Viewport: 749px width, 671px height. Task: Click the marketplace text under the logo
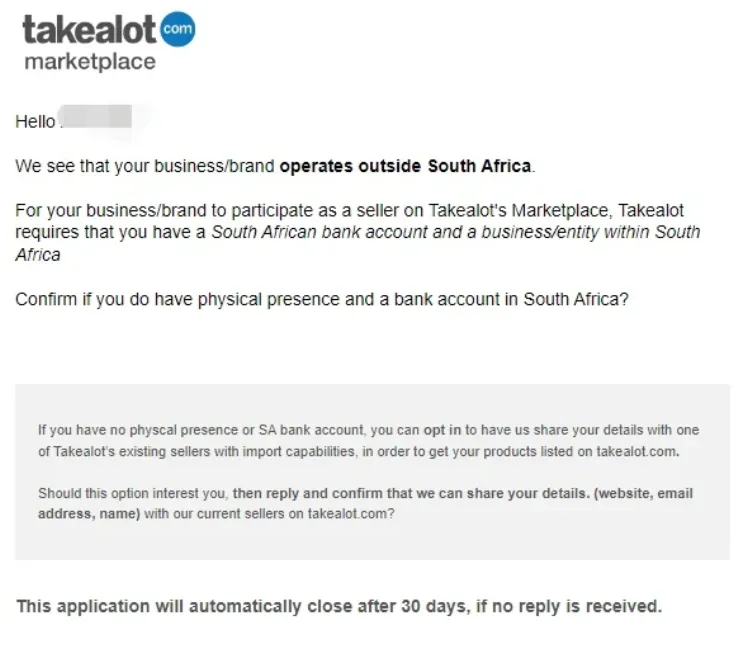(89, 62)
